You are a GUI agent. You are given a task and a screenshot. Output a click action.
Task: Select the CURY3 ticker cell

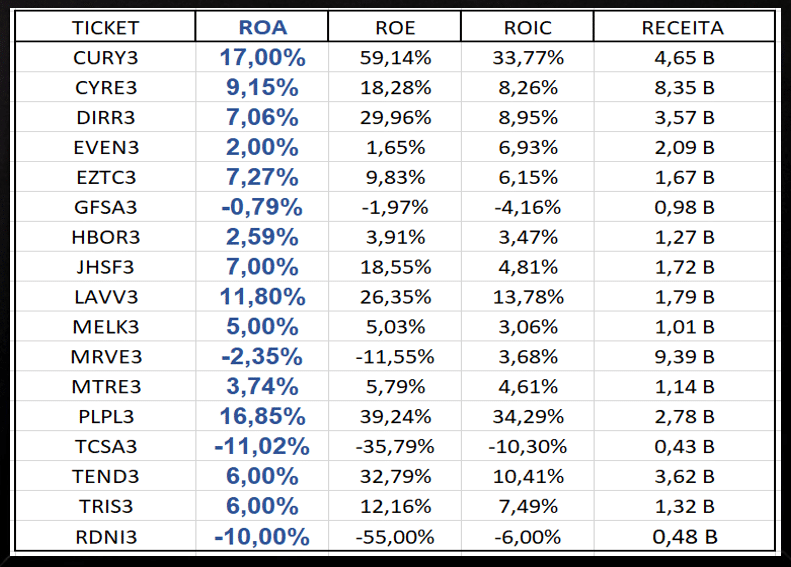(x=106, y=57)
